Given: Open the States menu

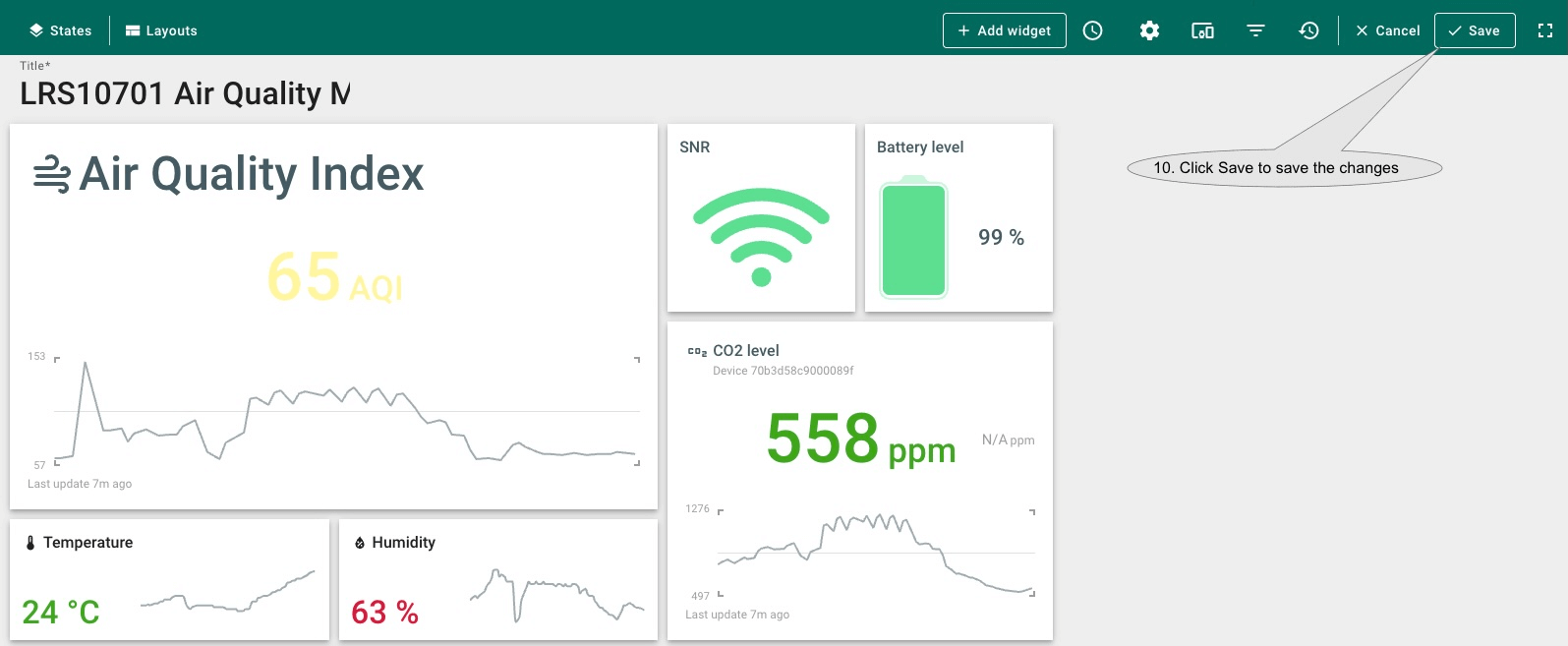Looking at the screenshot, I should tap(60, 30).
